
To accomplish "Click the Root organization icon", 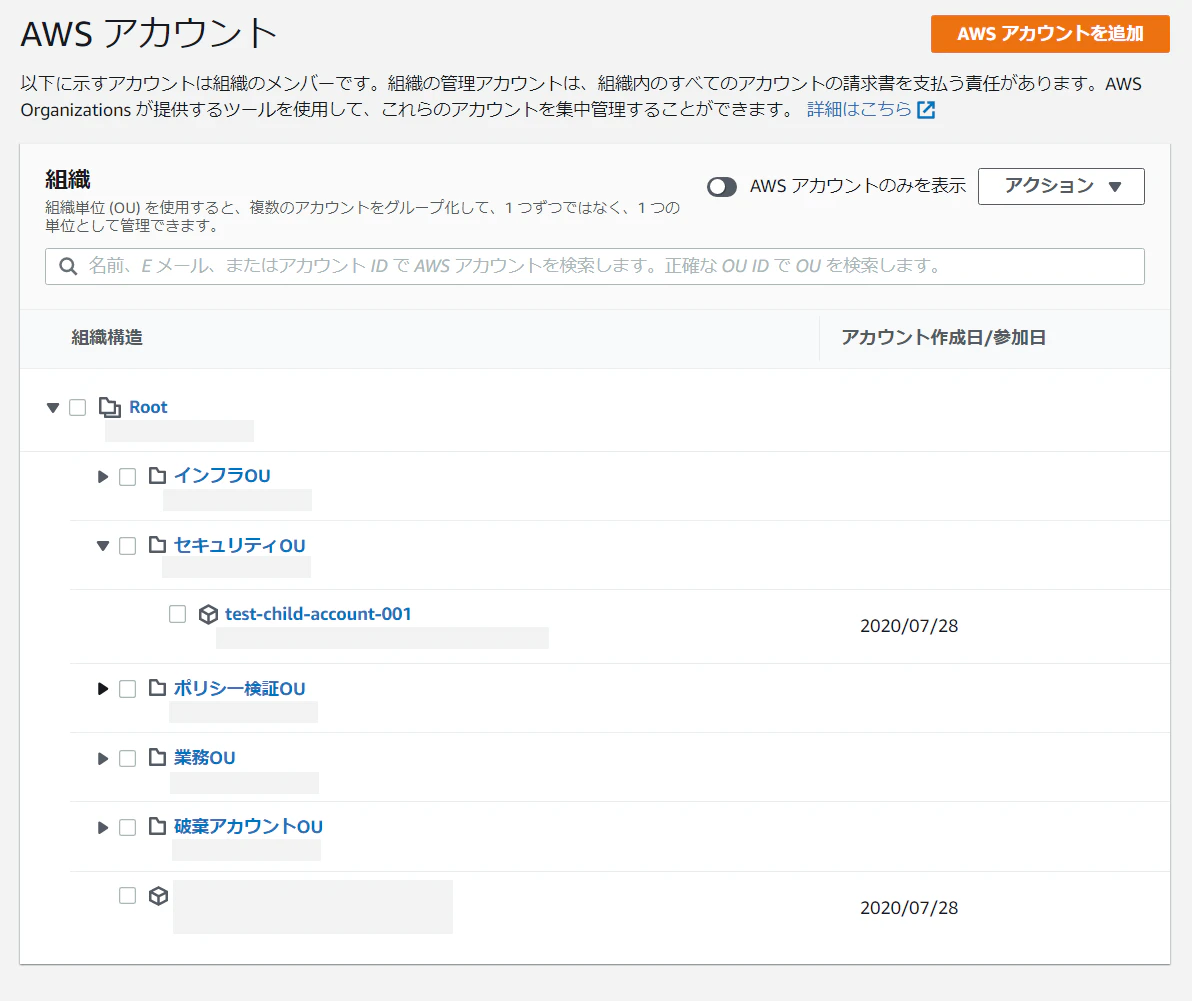I will 110,407.
